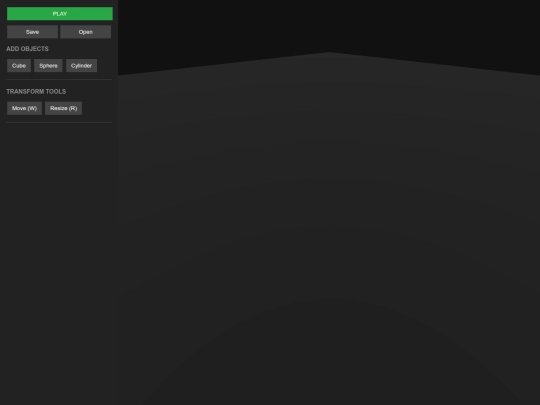The width and height of the screenshot is (540, 405).
Task: Open a saved scene with the Open button
Action: click(x=85, y=32)
